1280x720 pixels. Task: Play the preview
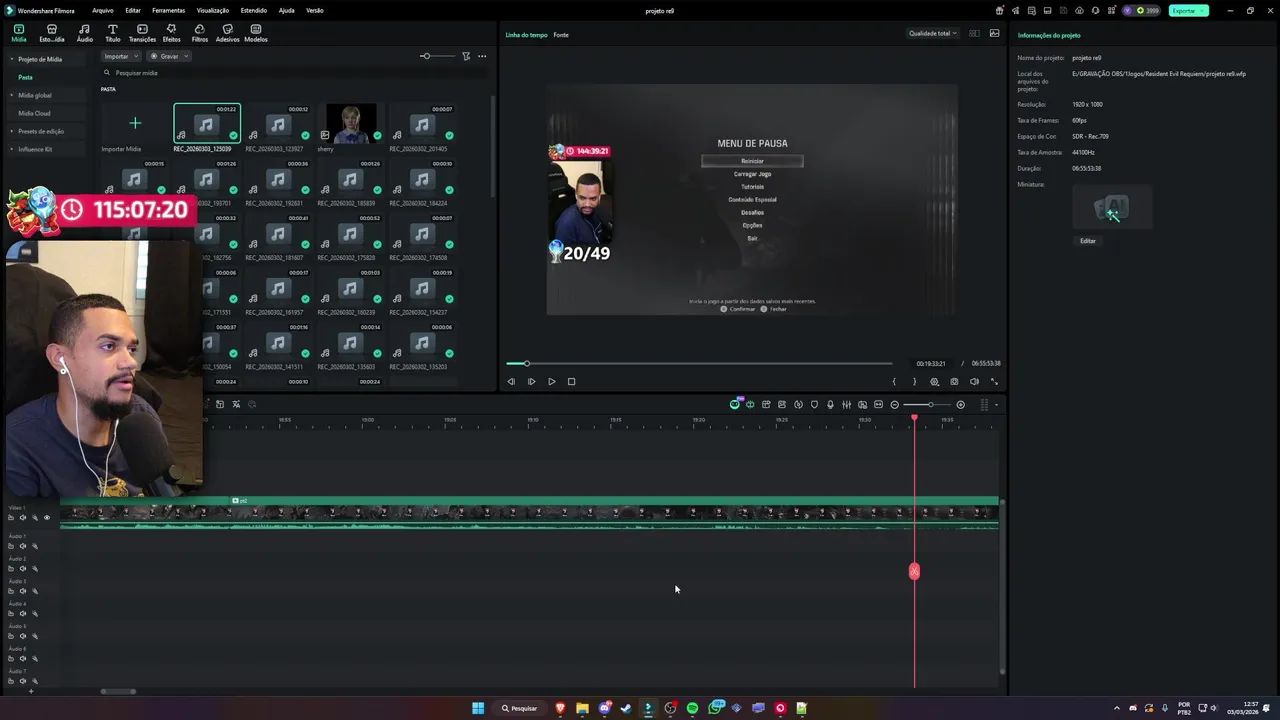551,381
